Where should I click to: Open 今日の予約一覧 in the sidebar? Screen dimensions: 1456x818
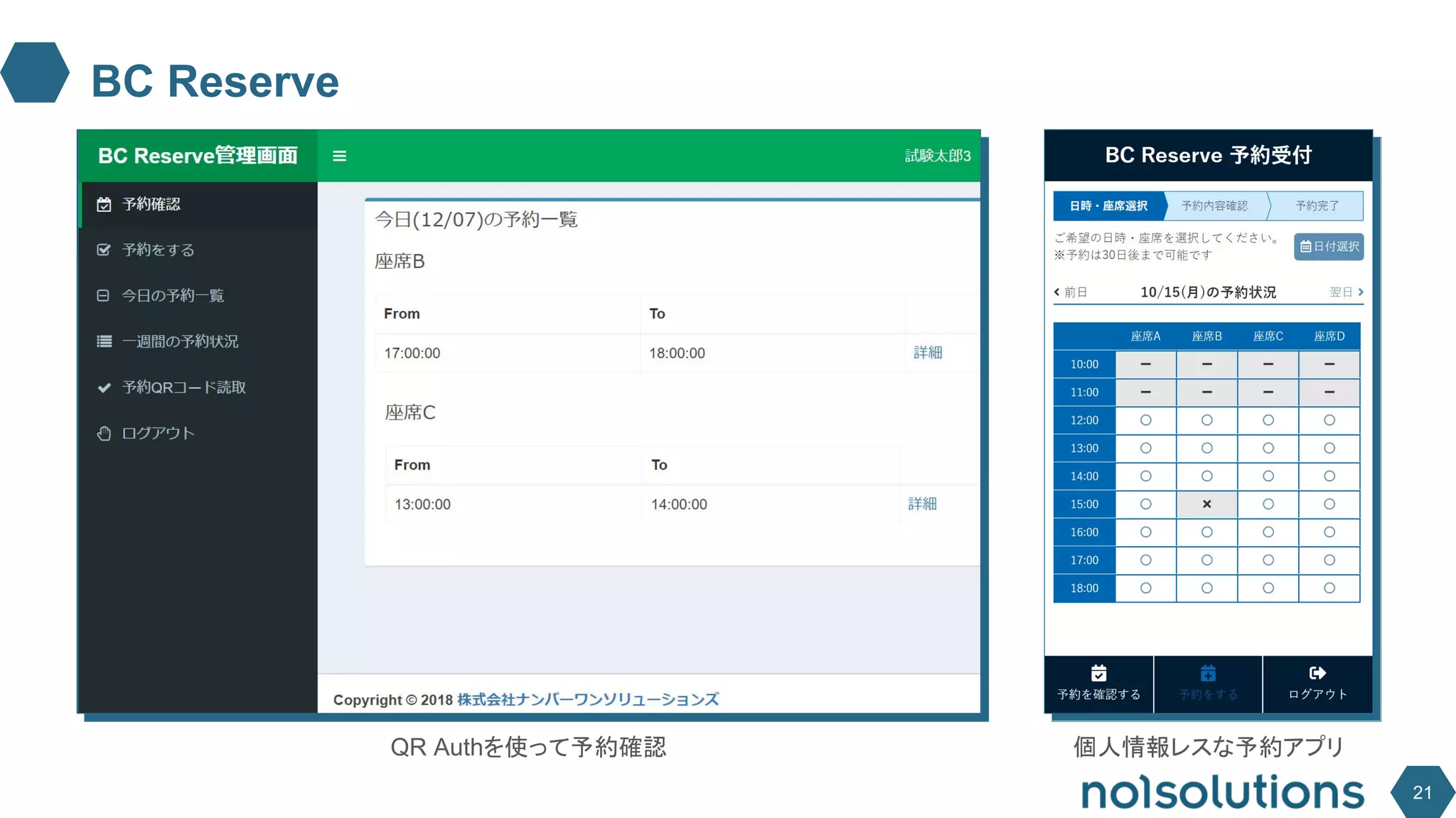coord(198,295)
